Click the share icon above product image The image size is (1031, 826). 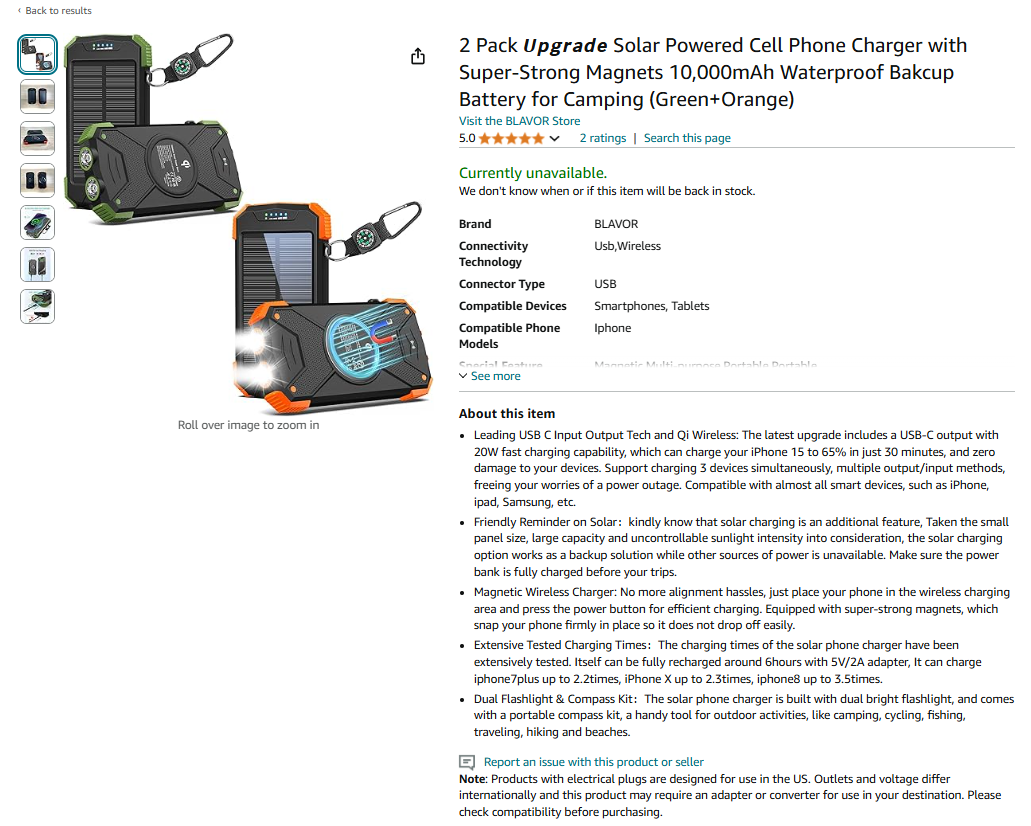click(418, 57)
